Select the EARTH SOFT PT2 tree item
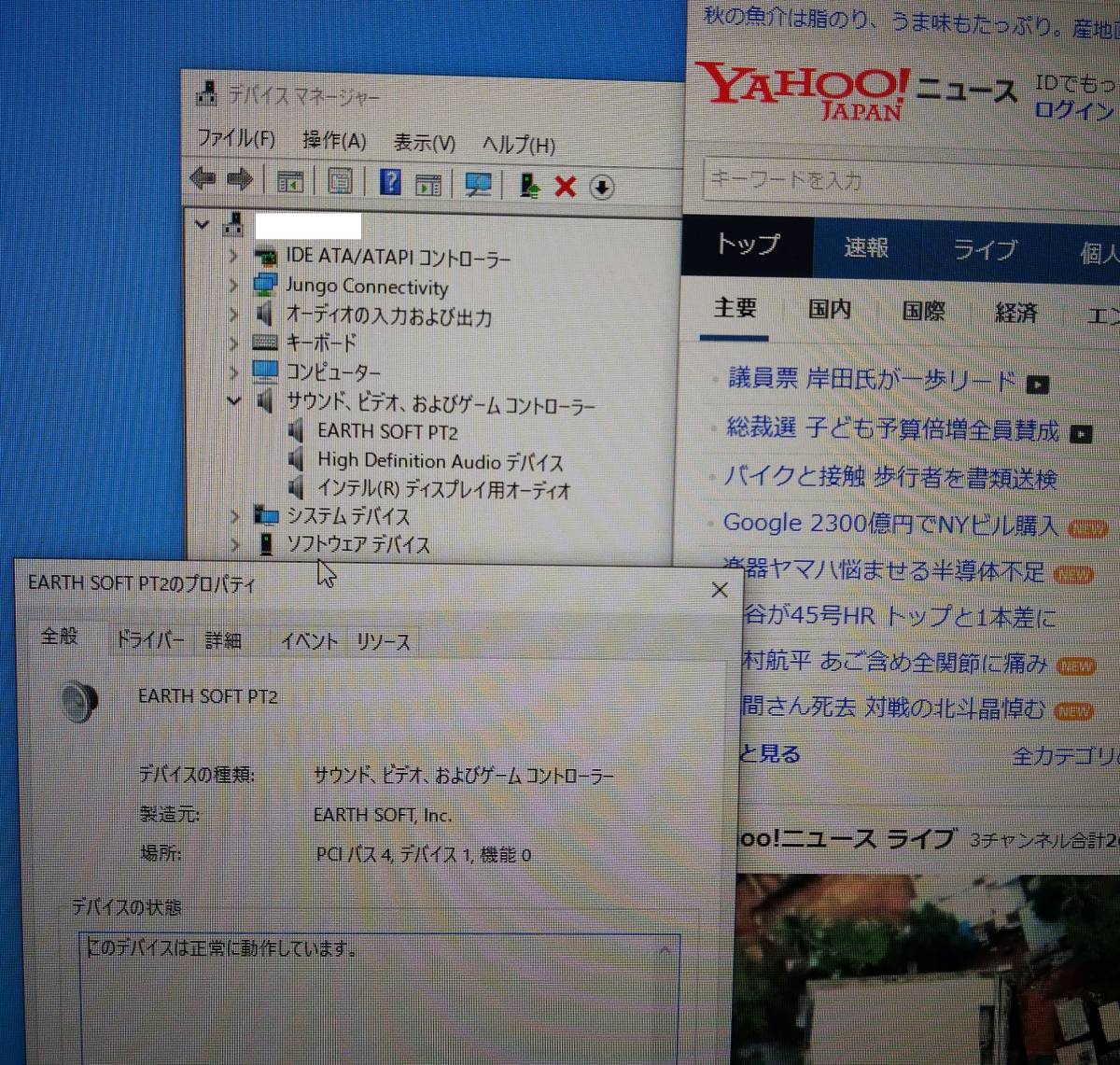 click(387, 432)
